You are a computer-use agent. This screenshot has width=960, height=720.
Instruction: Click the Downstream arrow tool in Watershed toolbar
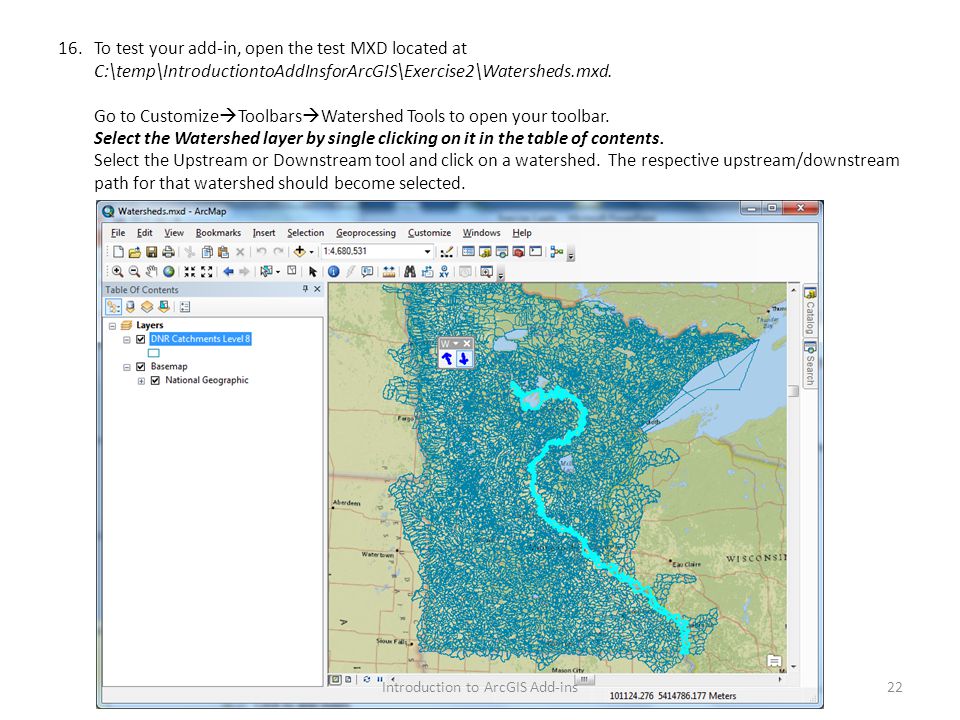pos(464,359)
